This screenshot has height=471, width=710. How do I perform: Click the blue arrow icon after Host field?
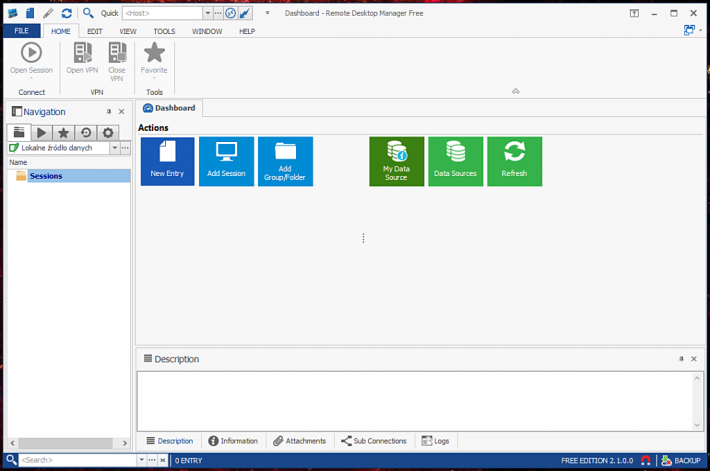point(245,13)
